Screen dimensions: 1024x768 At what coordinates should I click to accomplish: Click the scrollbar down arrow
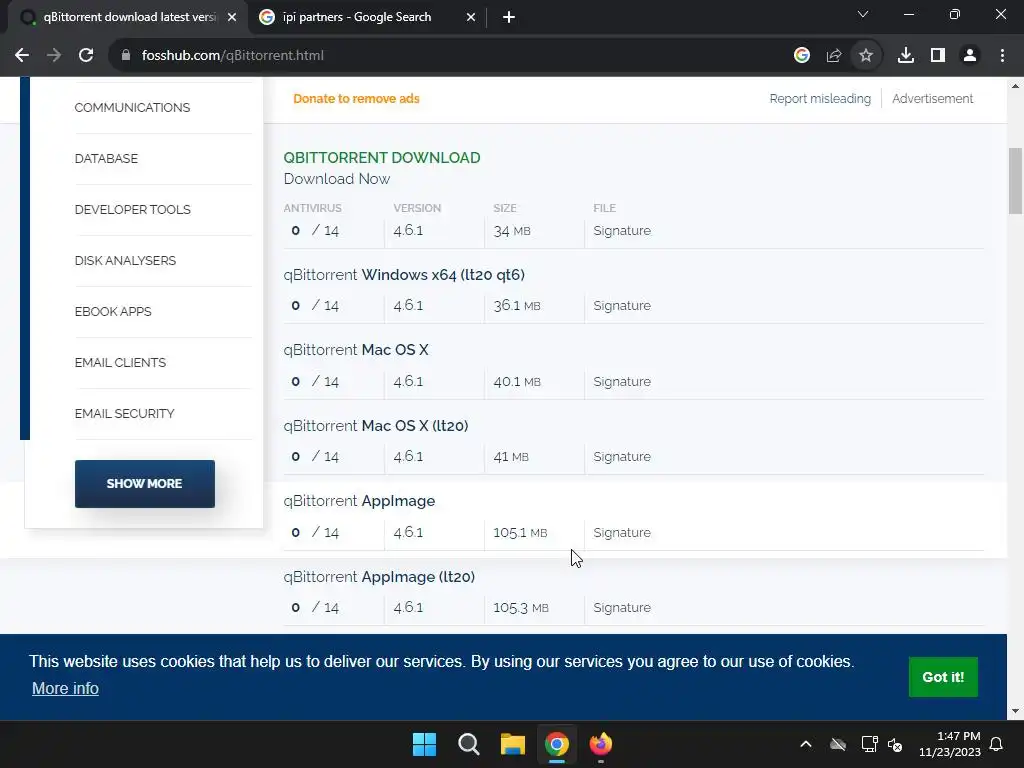(x=1015, y=711)
